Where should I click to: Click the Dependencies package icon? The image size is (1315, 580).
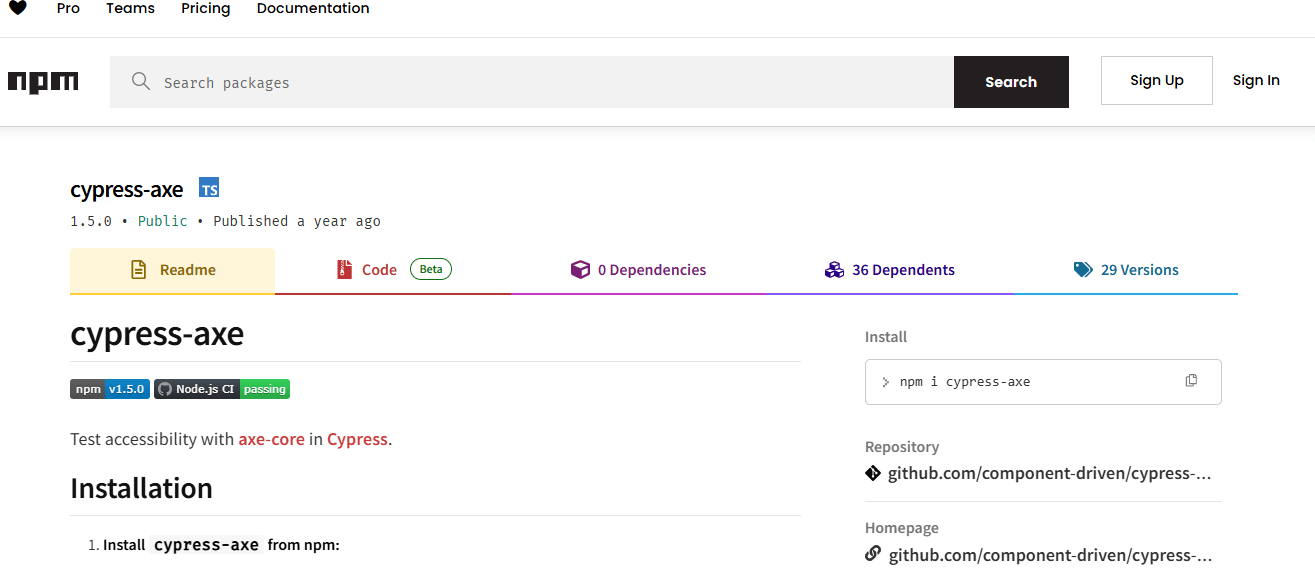point(581,269)
